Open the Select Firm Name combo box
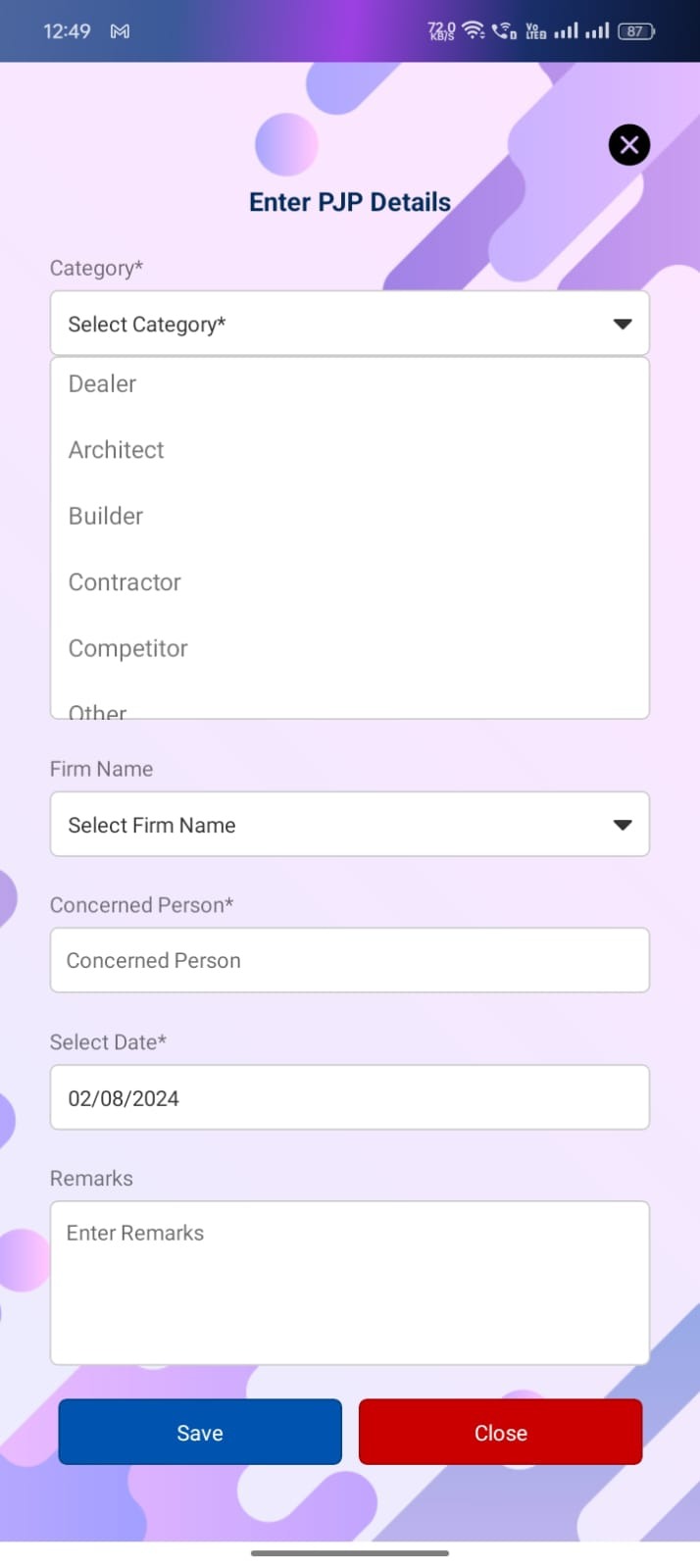 pyautogui.click(x=333, y=825)
